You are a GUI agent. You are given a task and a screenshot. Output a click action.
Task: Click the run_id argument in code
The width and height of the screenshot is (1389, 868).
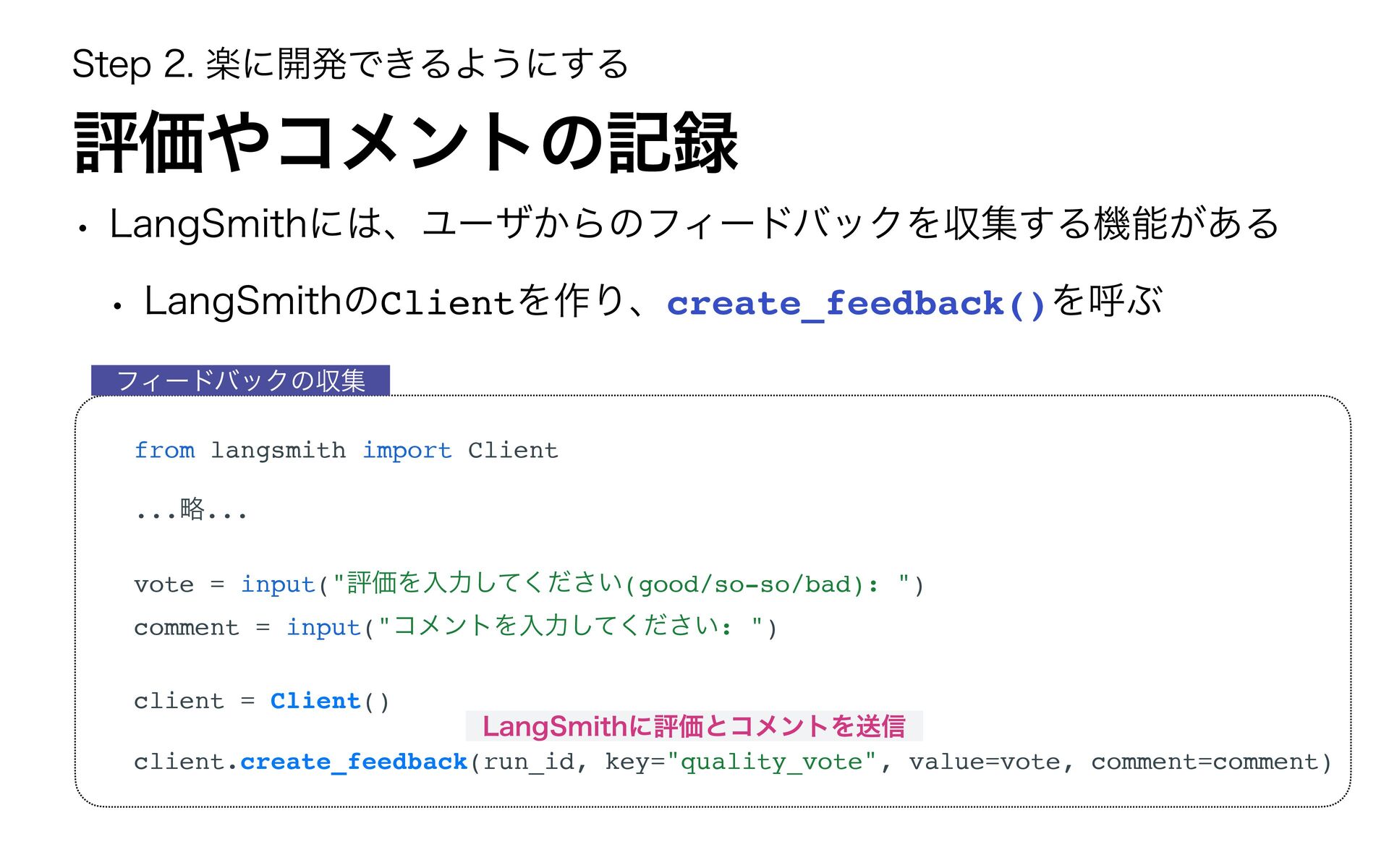click(528, 762)
